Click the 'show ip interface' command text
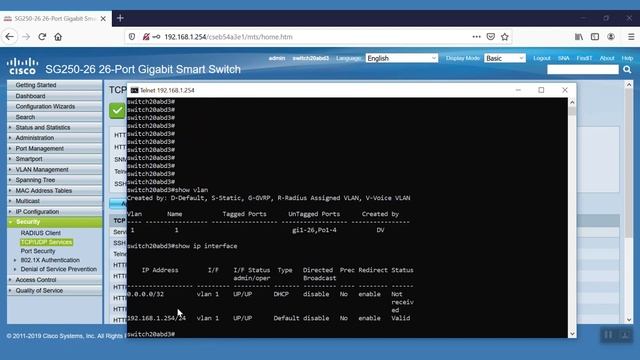 coord(206,246)
